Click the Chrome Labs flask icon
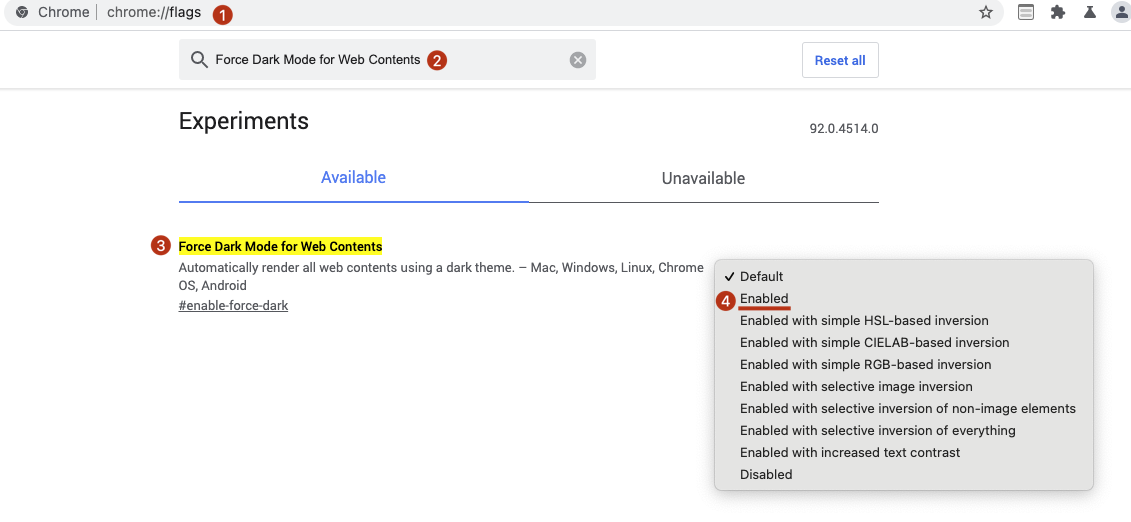This screenshot has height=522, width=1131. (1090, 12)
